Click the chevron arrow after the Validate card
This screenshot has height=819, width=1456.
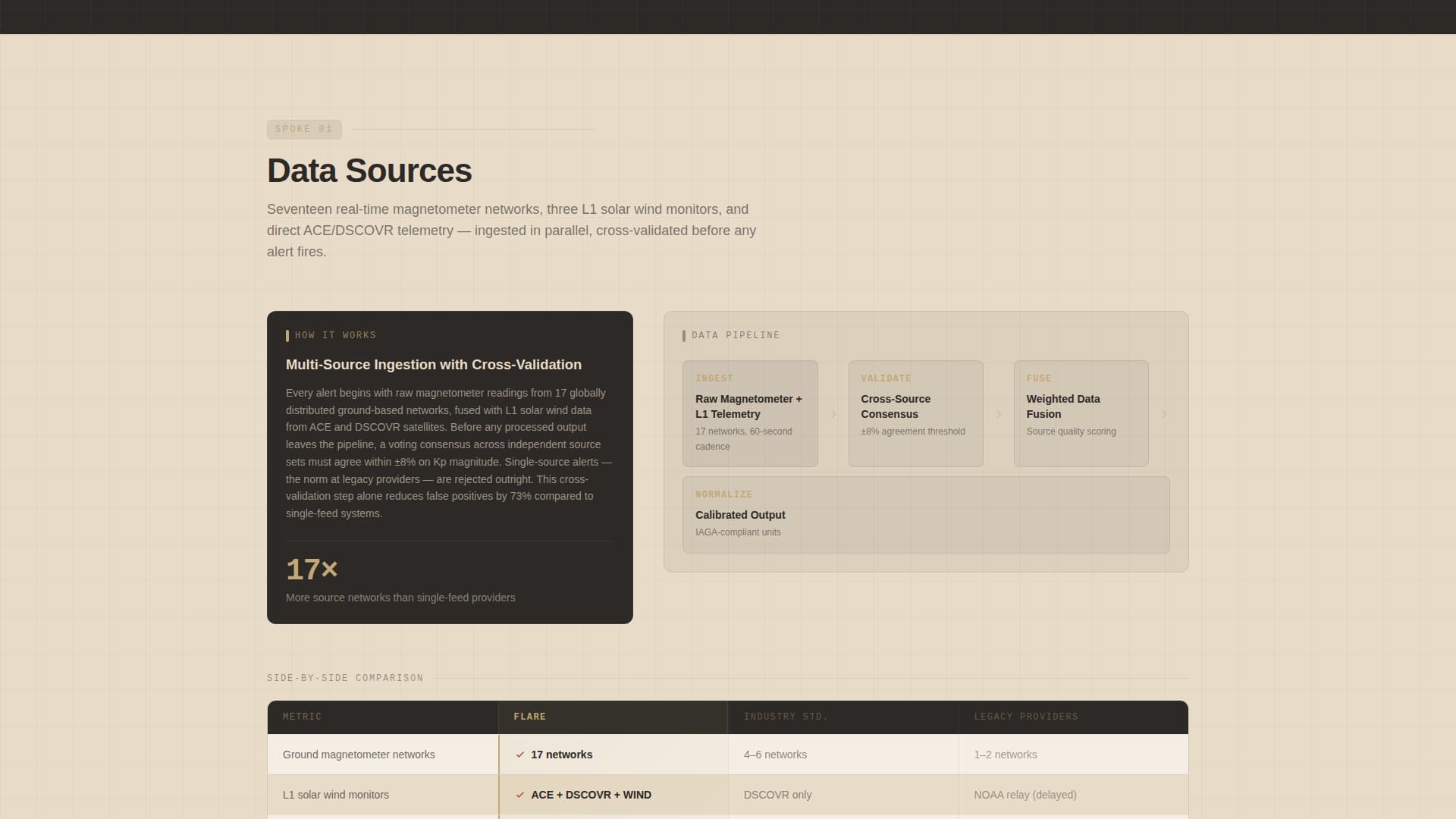(999, 414)
